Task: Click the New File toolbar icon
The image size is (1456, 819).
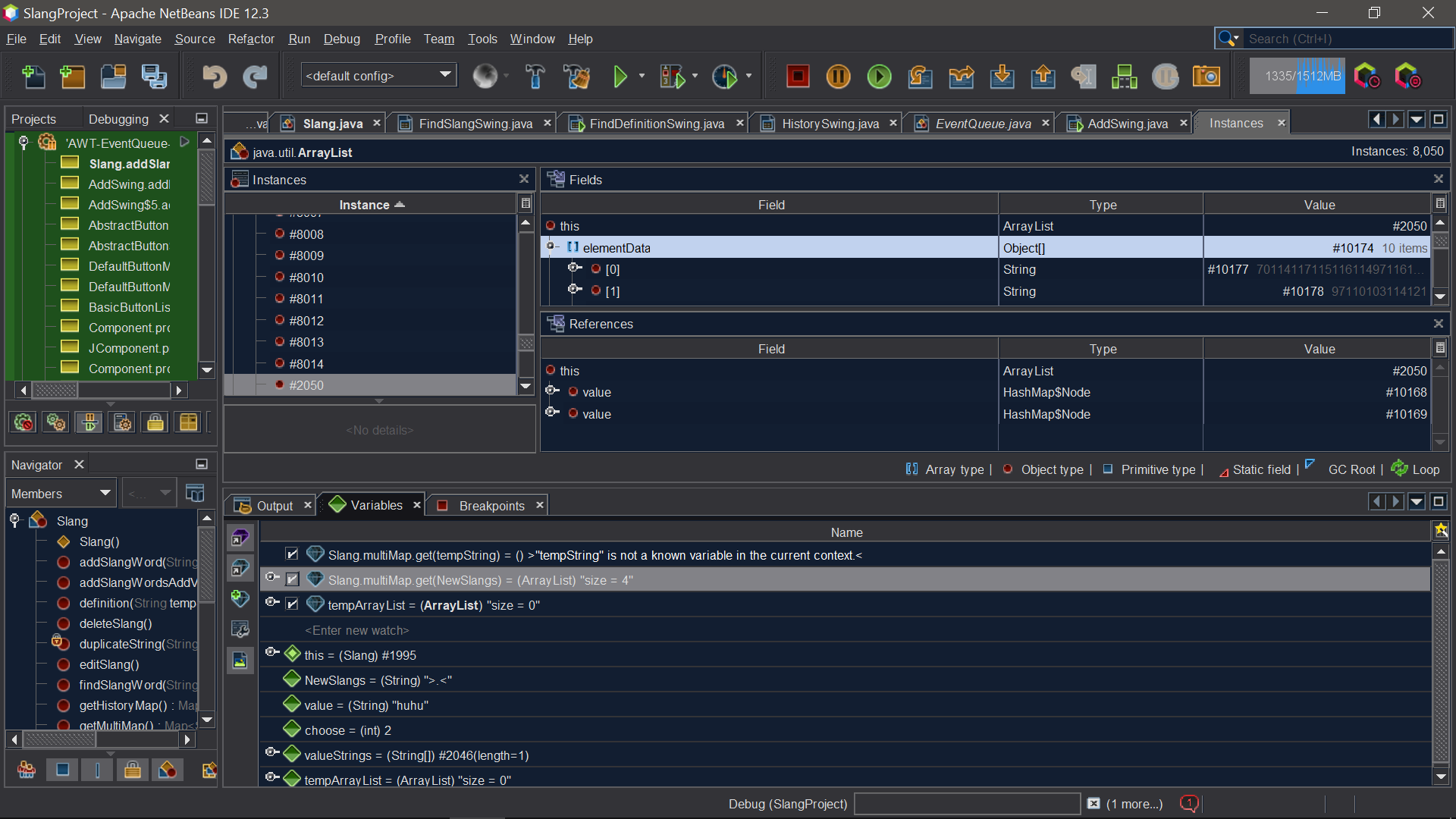Action: pos(33,77)
